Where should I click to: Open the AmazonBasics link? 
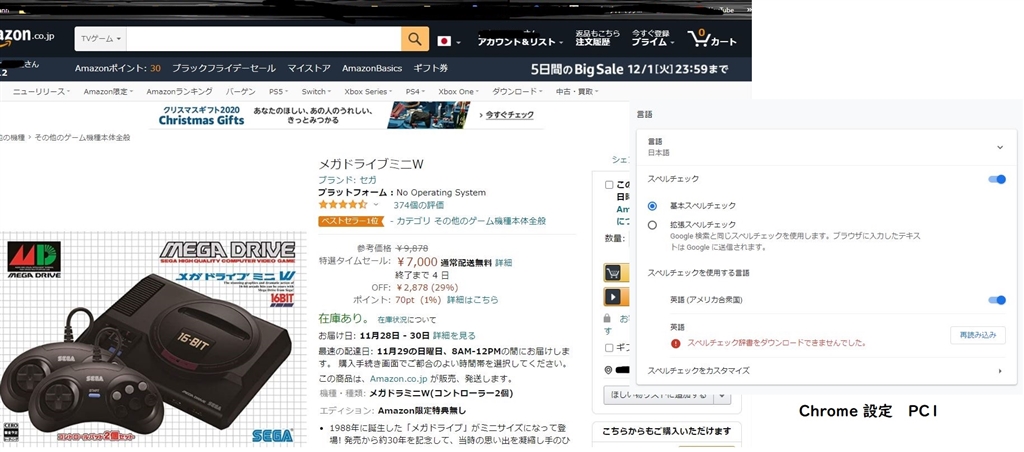tap(372, 68)
